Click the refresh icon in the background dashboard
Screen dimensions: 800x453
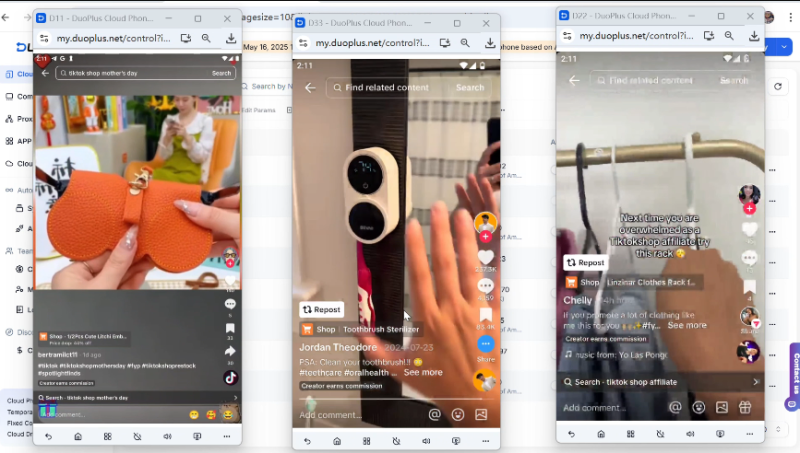[x=778, y=86]
